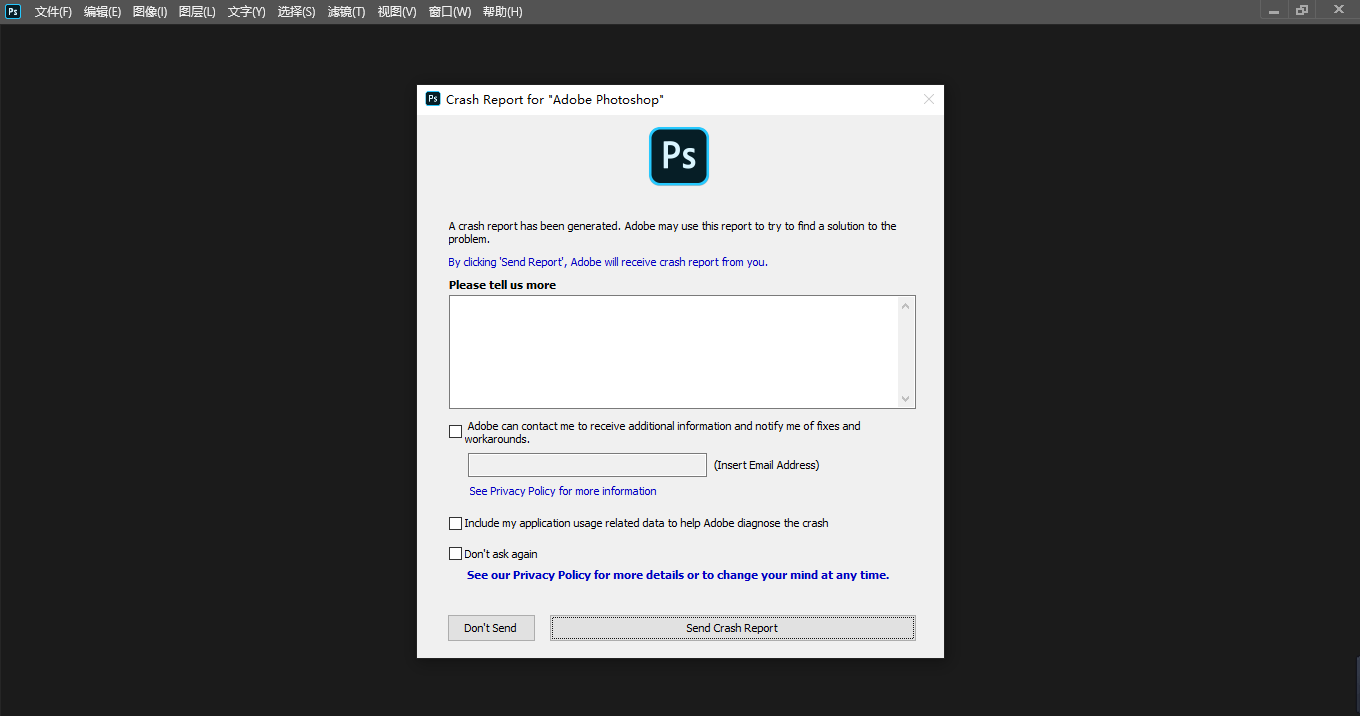Image resolution: width=1360 pixels, height=716 pixels.
Task: Click the Insert Email Address input field
Action: click(587, 464)
